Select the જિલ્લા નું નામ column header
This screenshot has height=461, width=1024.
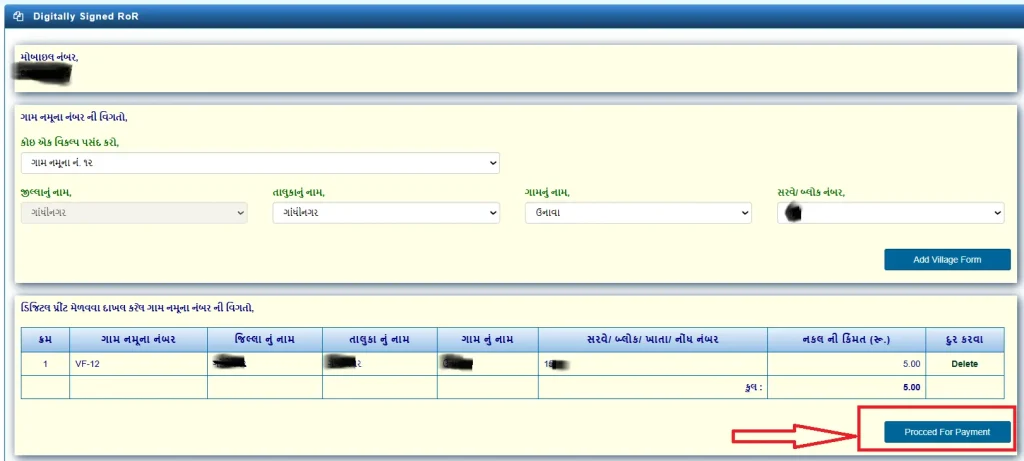pos(265,340)
